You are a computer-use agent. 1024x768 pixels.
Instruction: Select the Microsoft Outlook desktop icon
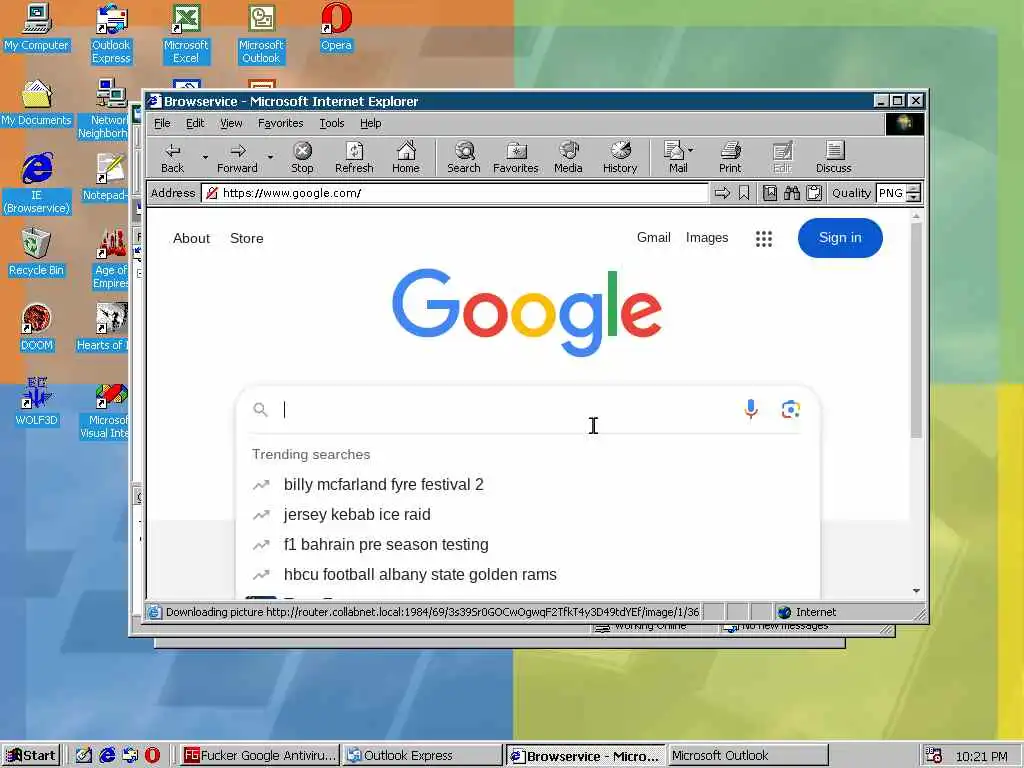click(261, 34)
